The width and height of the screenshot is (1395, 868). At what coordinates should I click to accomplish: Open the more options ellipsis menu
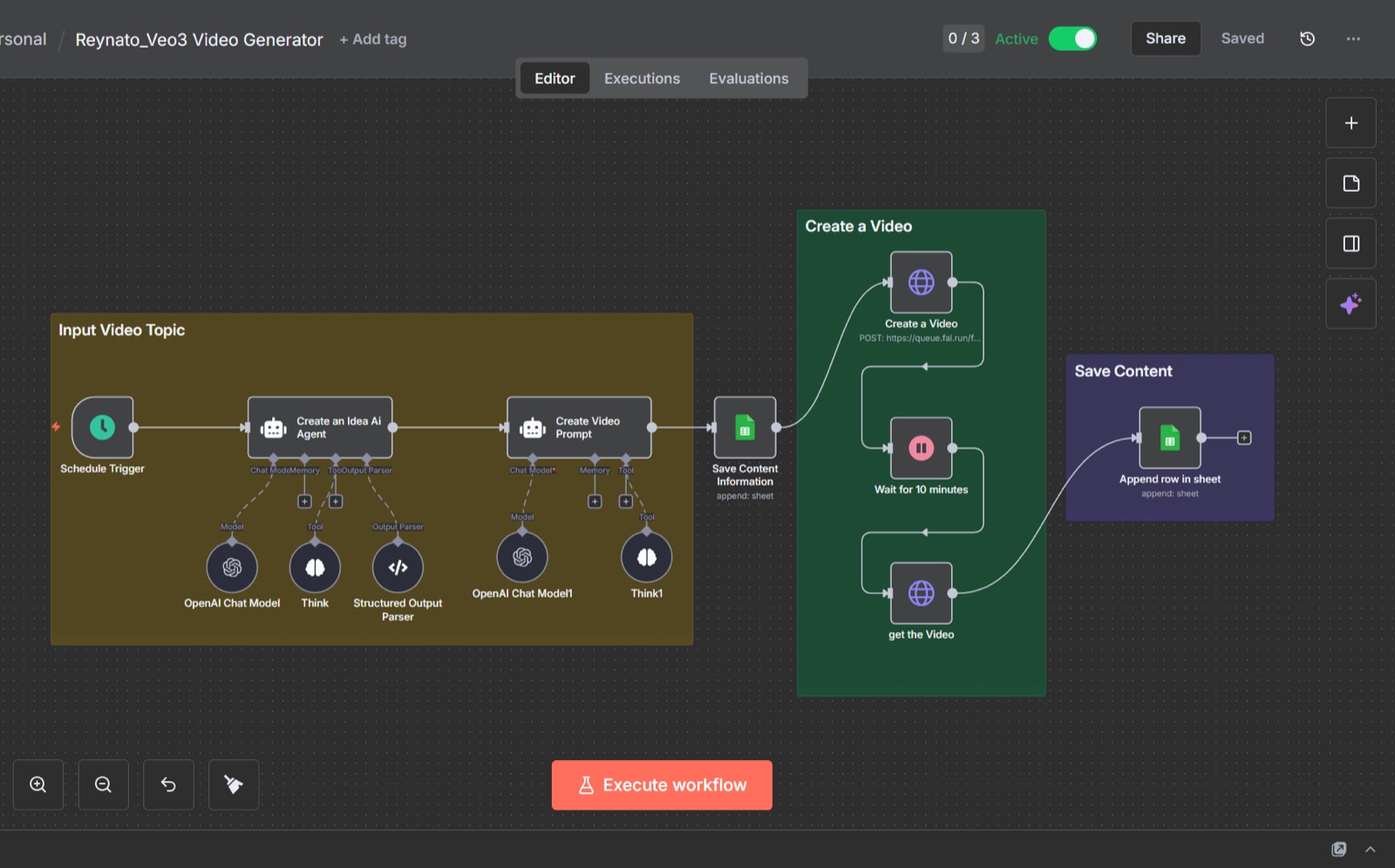pos(1353,38)
